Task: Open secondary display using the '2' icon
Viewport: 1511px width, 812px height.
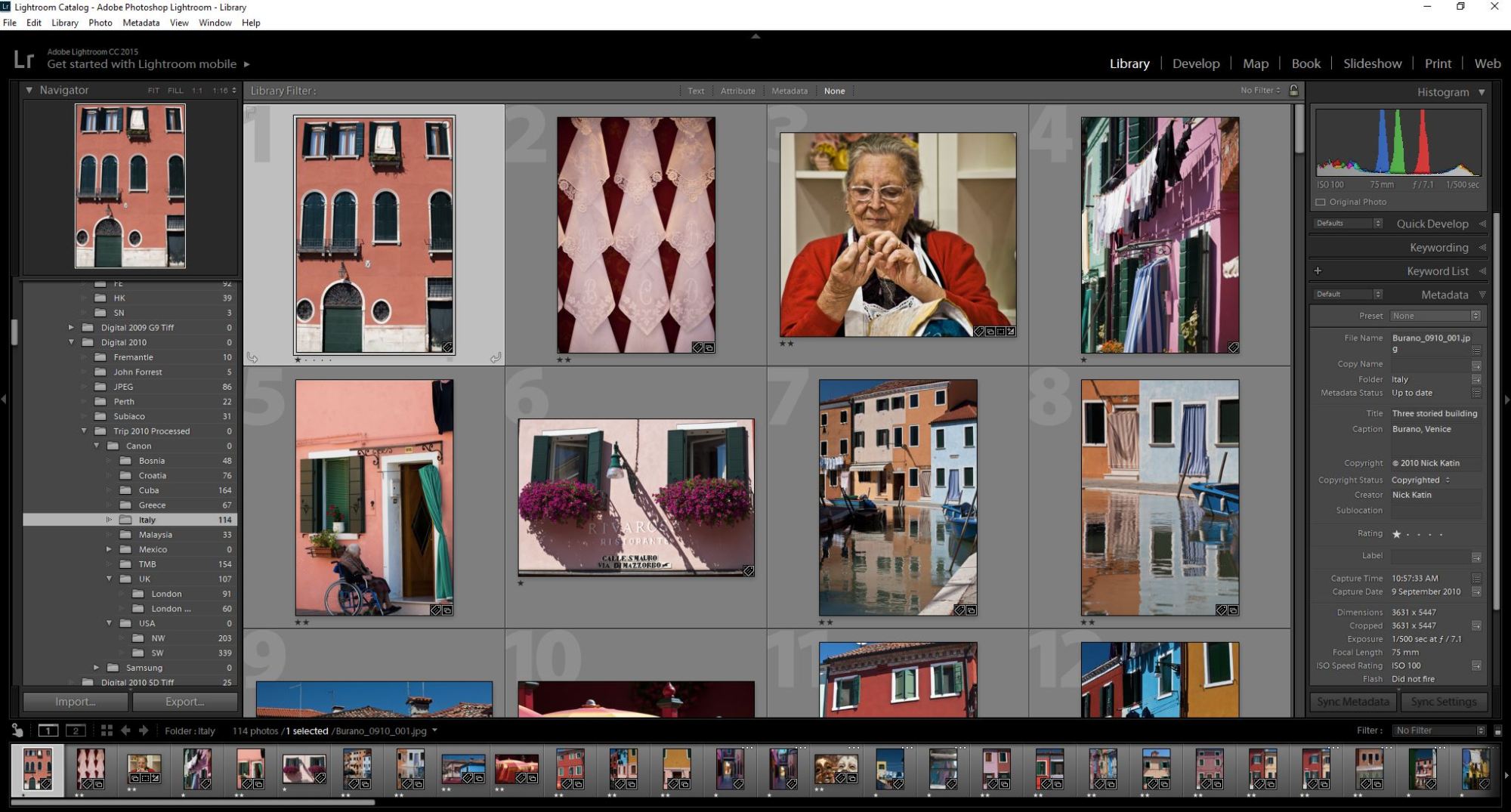Action: point(75,730)
